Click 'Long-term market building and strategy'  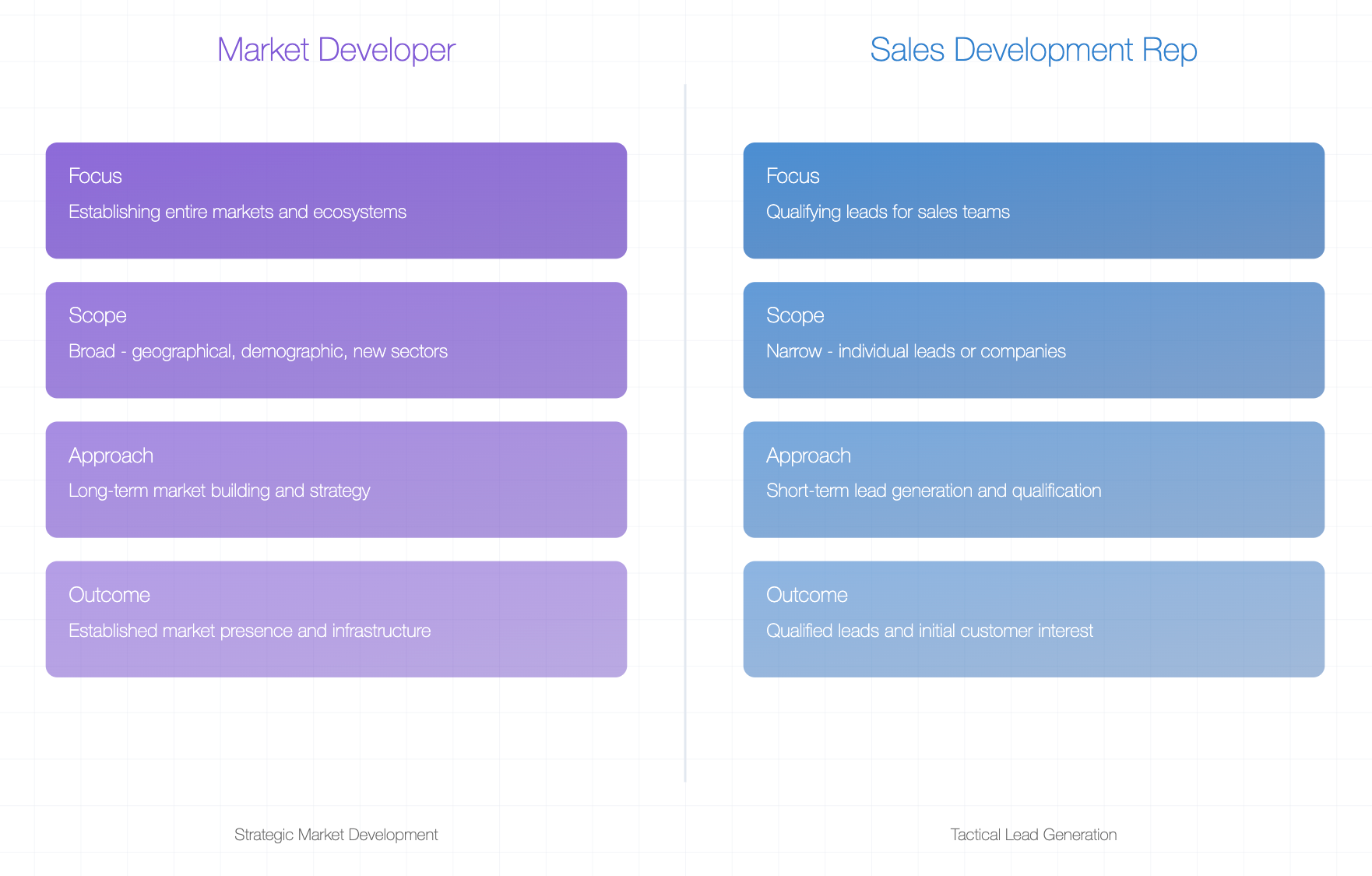coord(219,491)
